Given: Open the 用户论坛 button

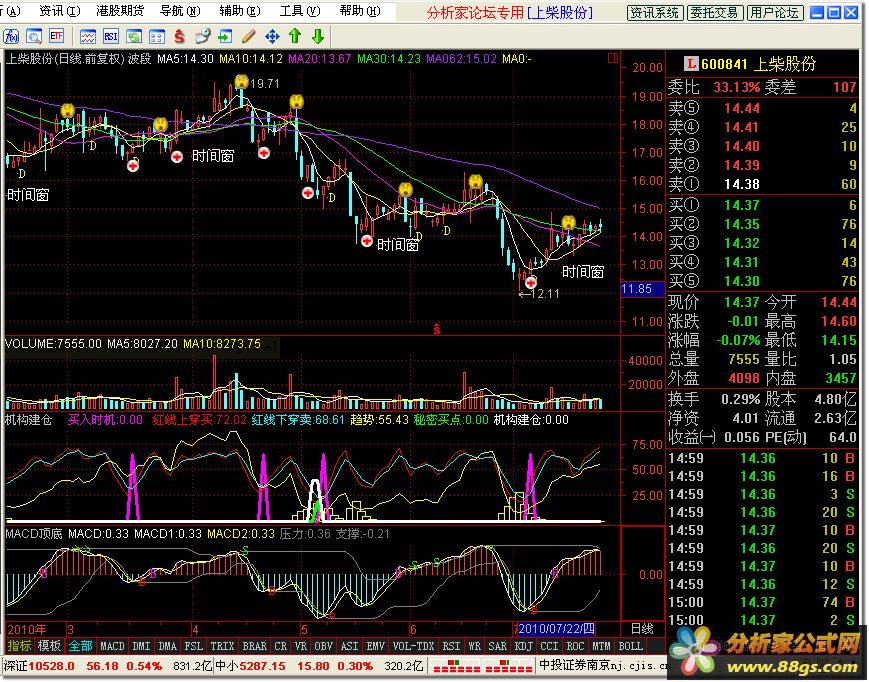Looking at the screenshot, I should point(774,13).
